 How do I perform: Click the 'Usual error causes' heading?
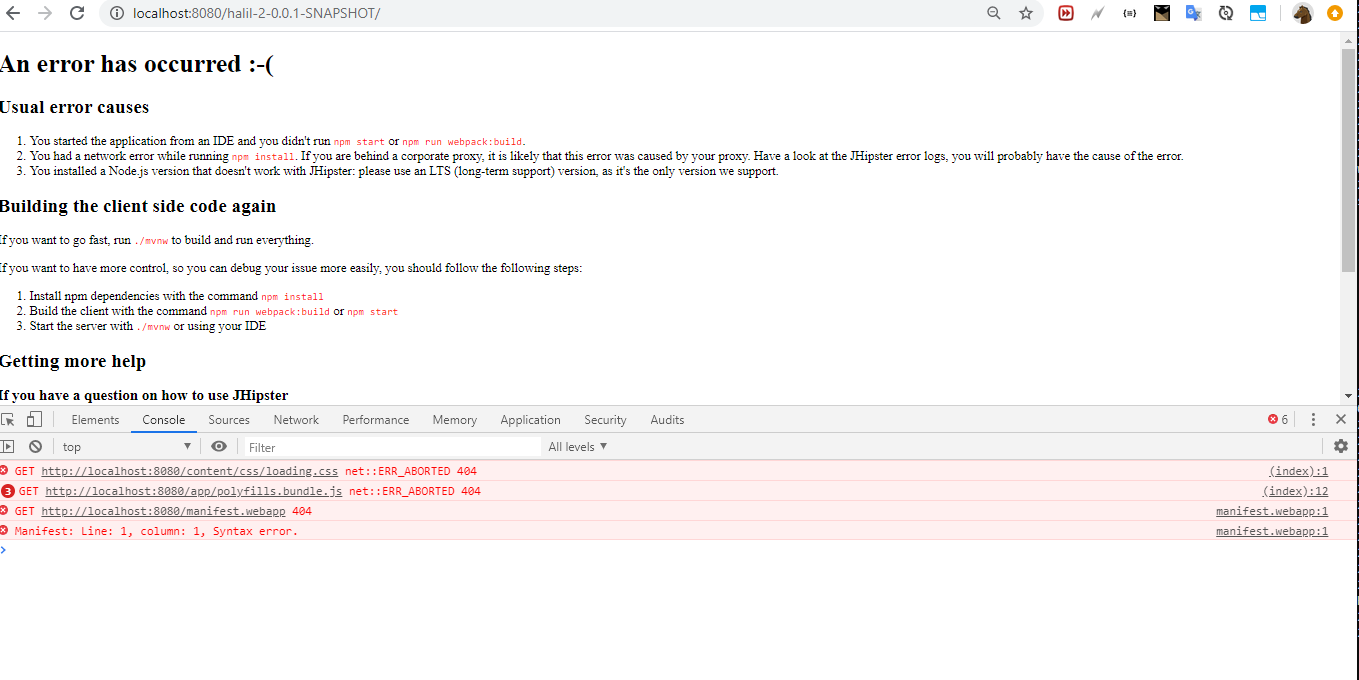click(74, 107)
